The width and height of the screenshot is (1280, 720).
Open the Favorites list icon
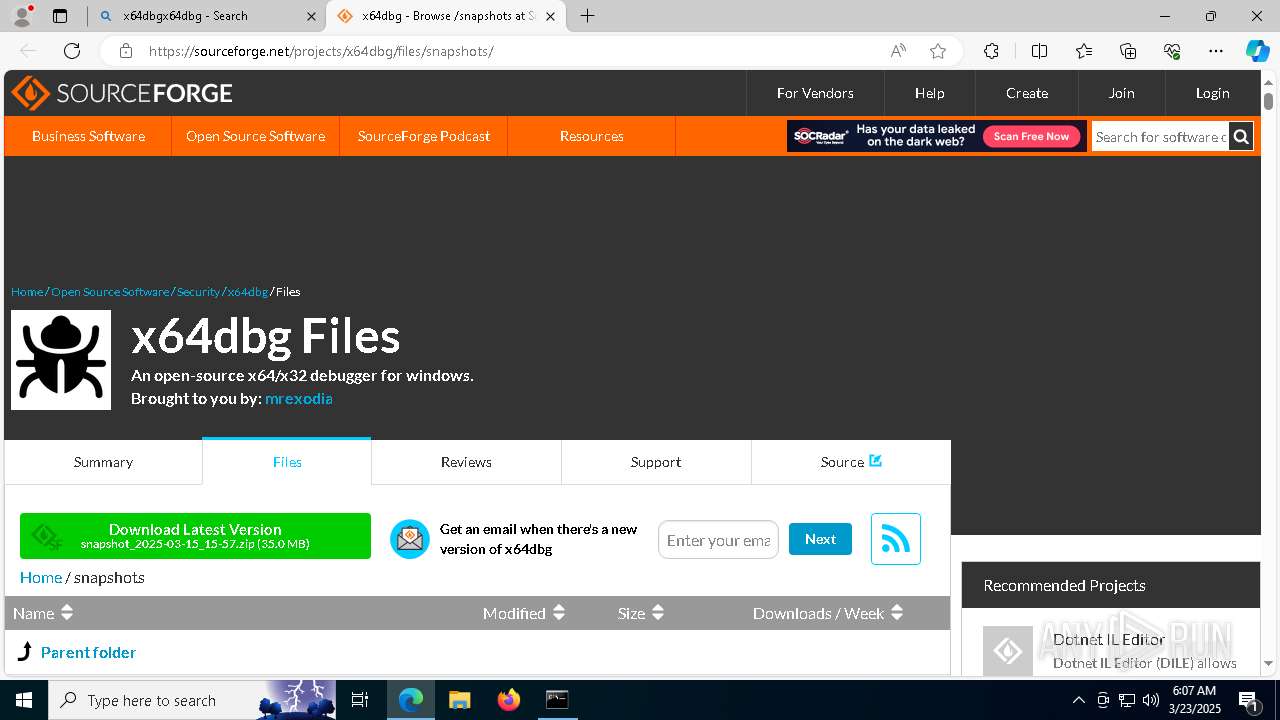point(1084,51)
